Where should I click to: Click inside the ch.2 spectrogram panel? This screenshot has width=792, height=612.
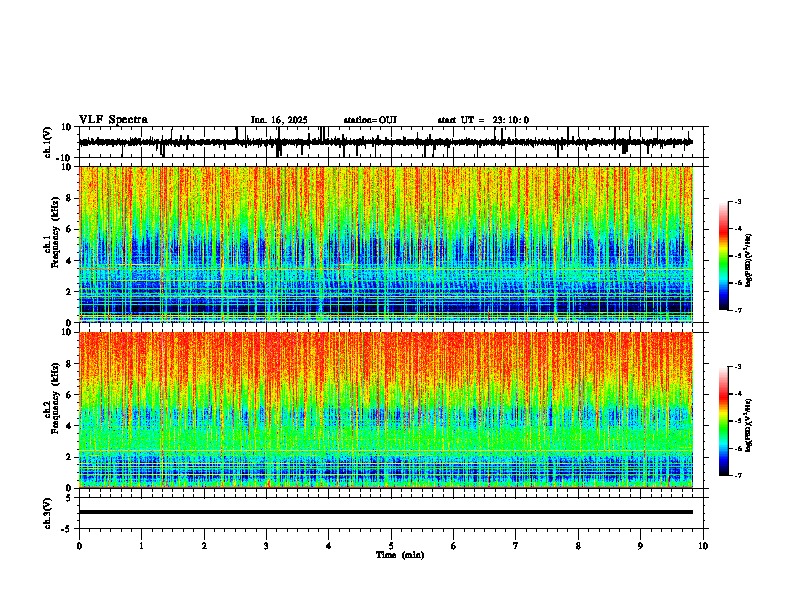pos(386,410)
